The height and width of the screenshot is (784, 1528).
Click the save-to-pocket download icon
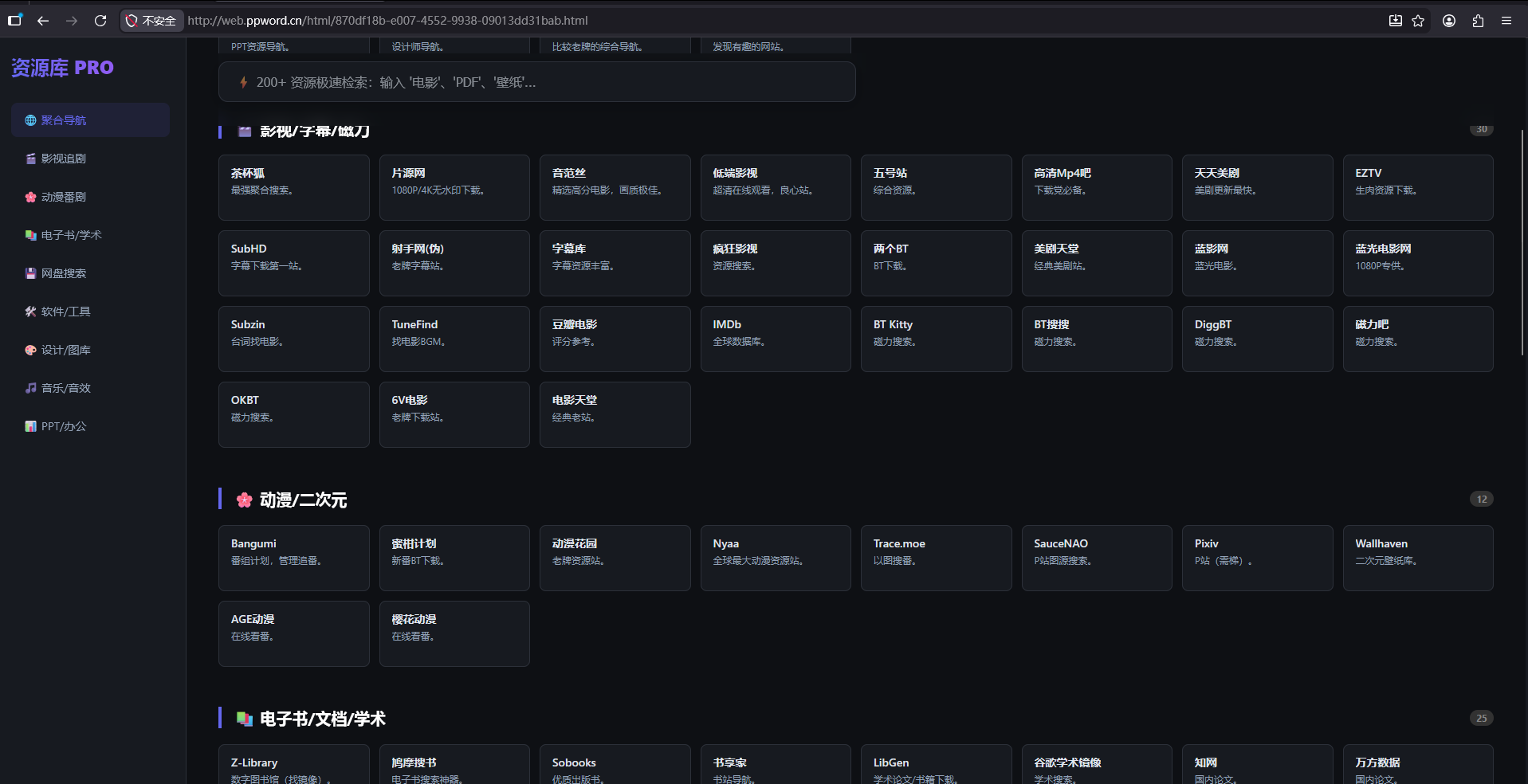coord(1396,21)
